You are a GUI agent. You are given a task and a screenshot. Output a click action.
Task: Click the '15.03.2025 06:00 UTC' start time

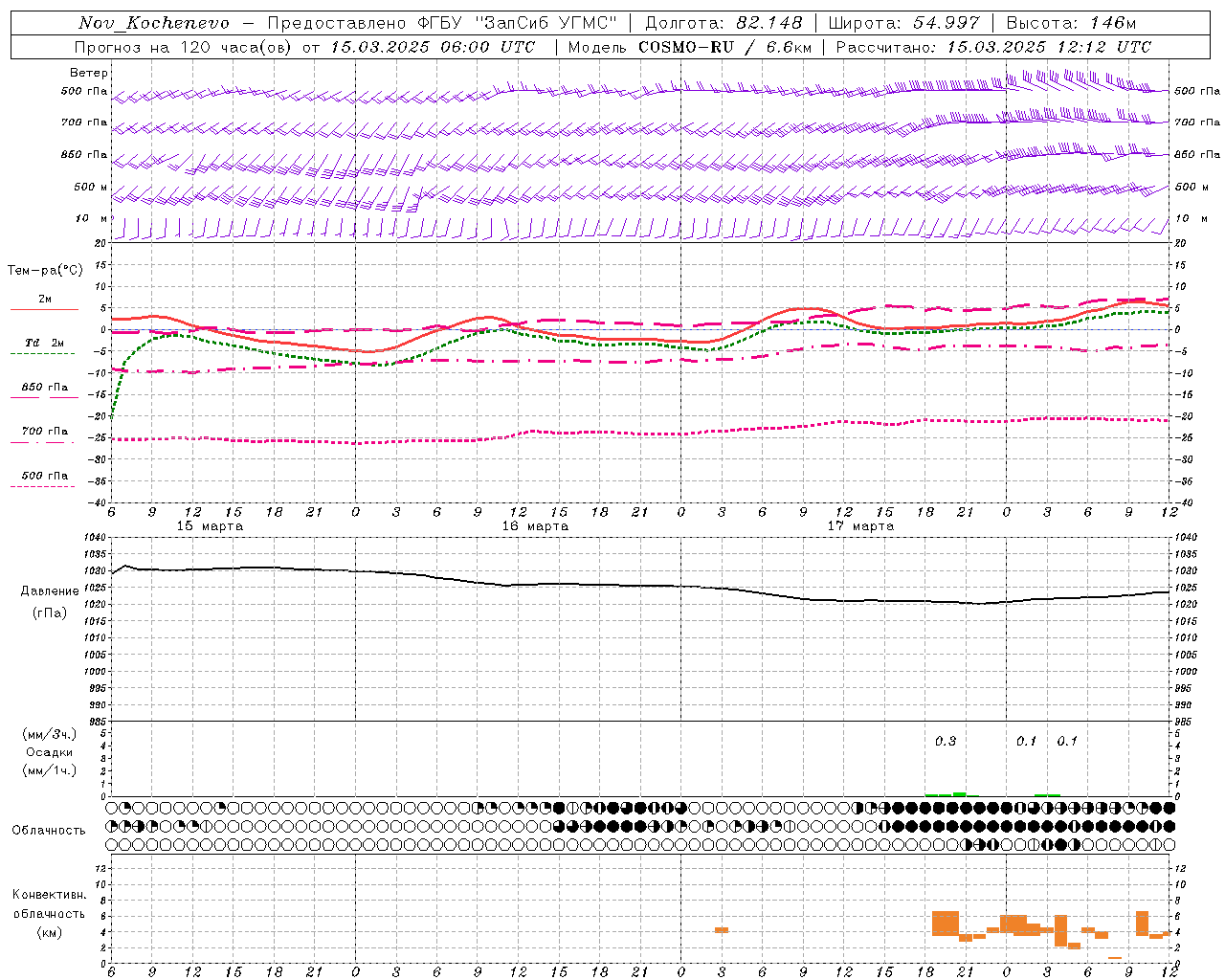pyautogui.click(x=433, y=47)
